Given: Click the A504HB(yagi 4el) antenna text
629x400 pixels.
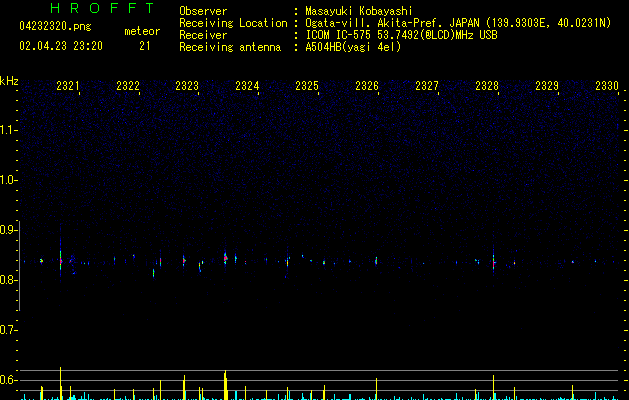Looking at the screenshot, I should click(x=353, y=47).
